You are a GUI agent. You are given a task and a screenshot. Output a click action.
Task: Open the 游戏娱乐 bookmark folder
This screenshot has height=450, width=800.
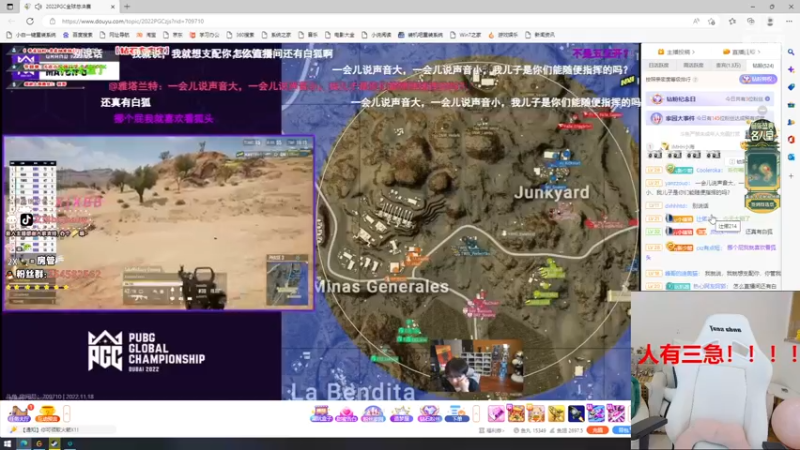click(x=503, y=35)
